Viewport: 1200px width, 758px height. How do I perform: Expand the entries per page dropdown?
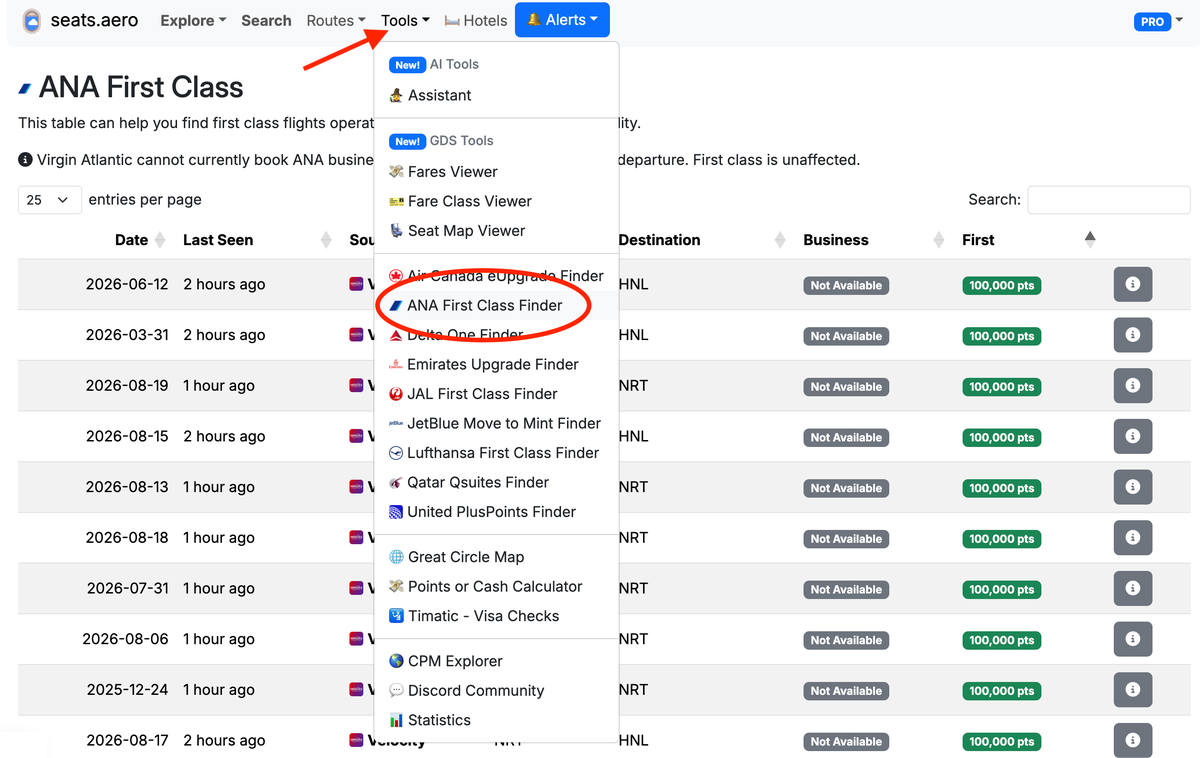(x=49, y=200)
